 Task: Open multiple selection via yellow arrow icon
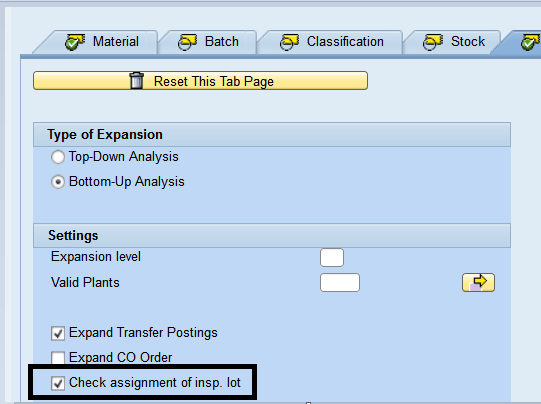click(x=478, y=283)
